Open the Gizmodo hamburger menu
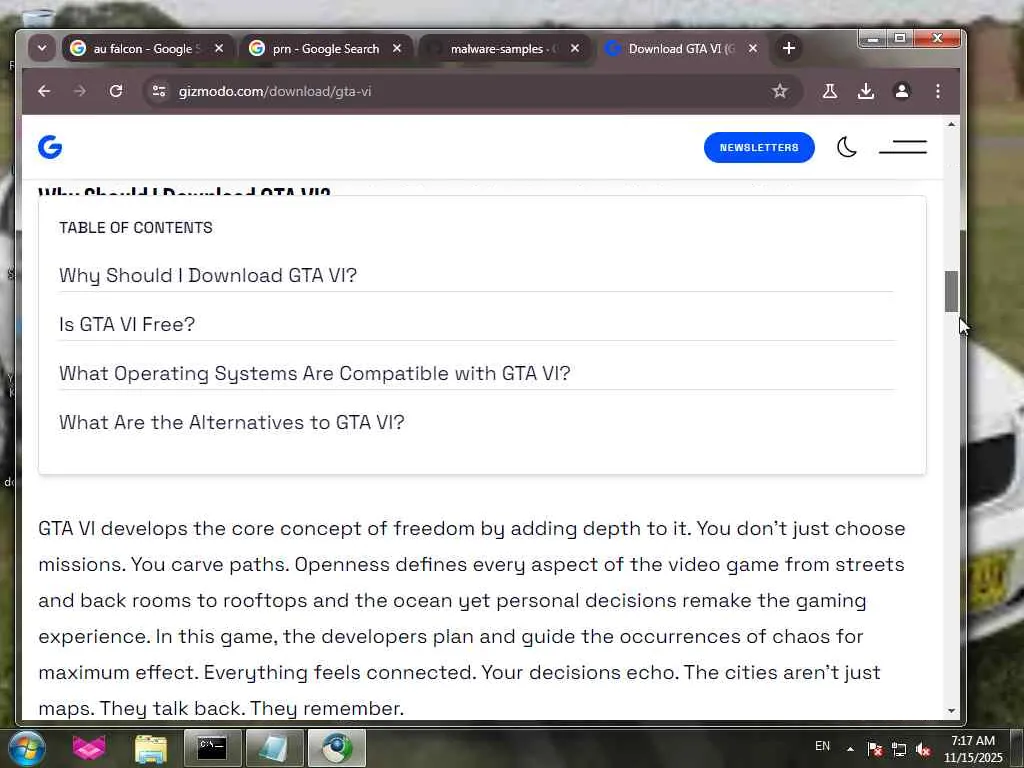This screenshot has width=1024, height=768. point(903,147)
